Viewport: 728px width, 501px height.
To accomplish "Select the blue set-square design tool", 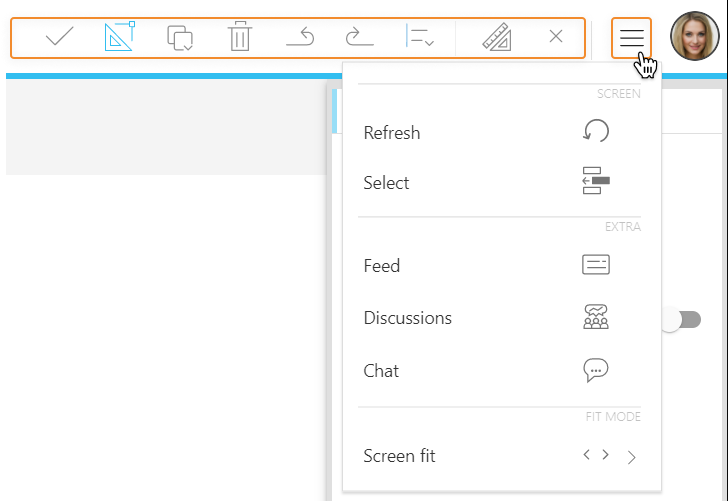I will tap(120, 37).
